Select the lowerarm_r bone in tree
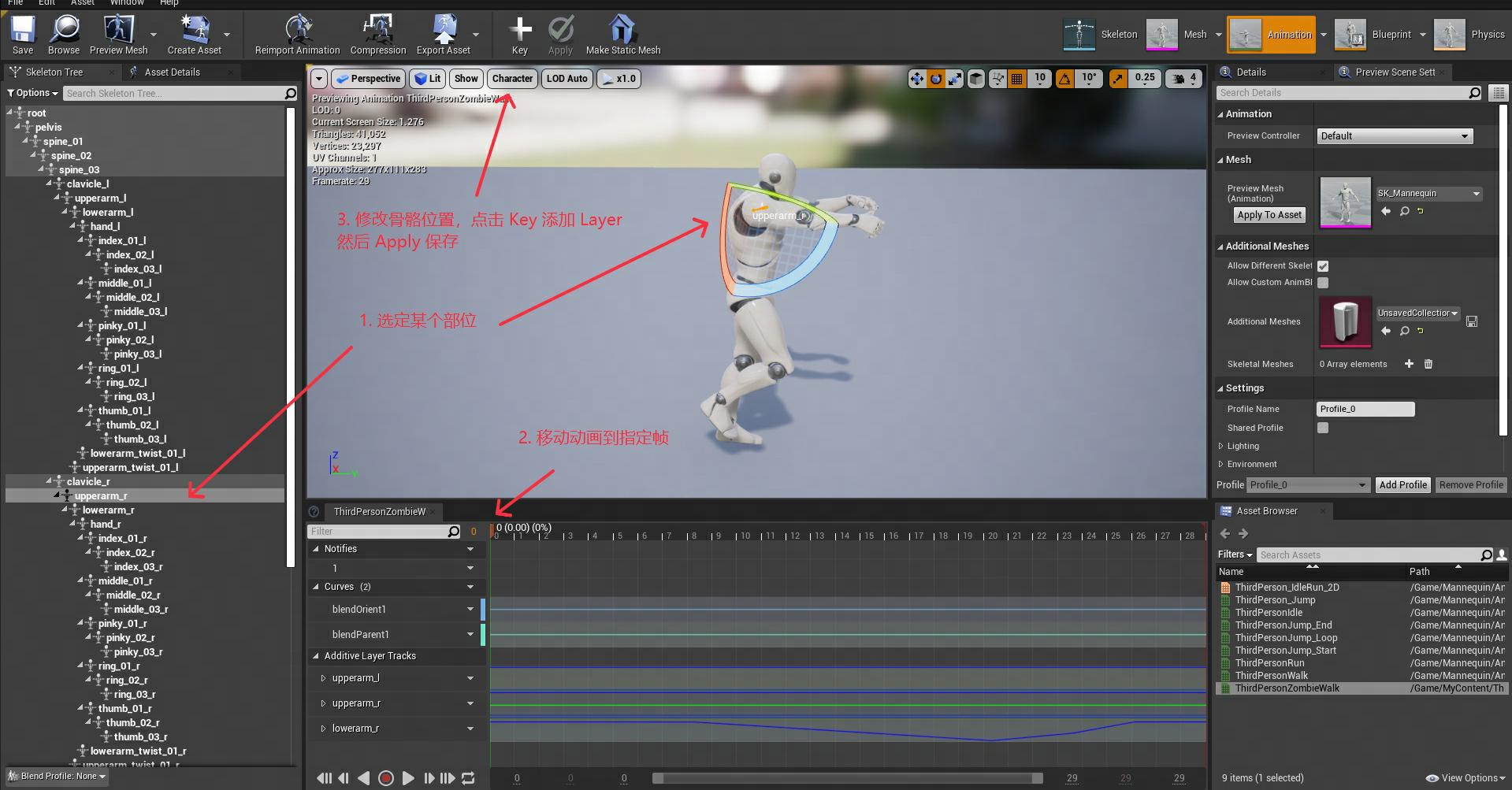This screenshot has width=1512, height=790. point(108,510)
